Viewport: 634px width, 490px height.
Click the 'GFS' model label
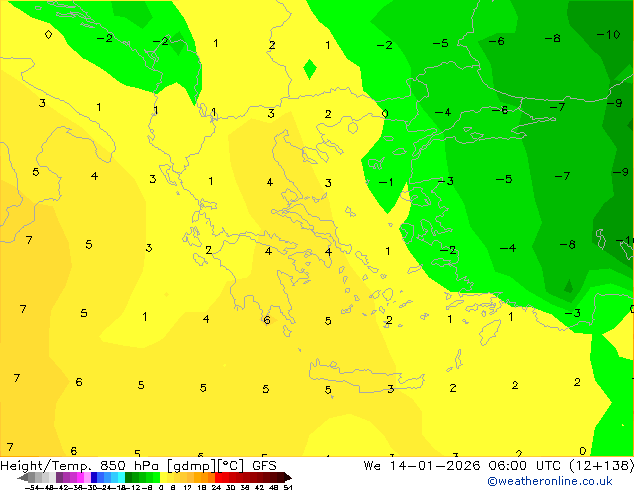264,466
